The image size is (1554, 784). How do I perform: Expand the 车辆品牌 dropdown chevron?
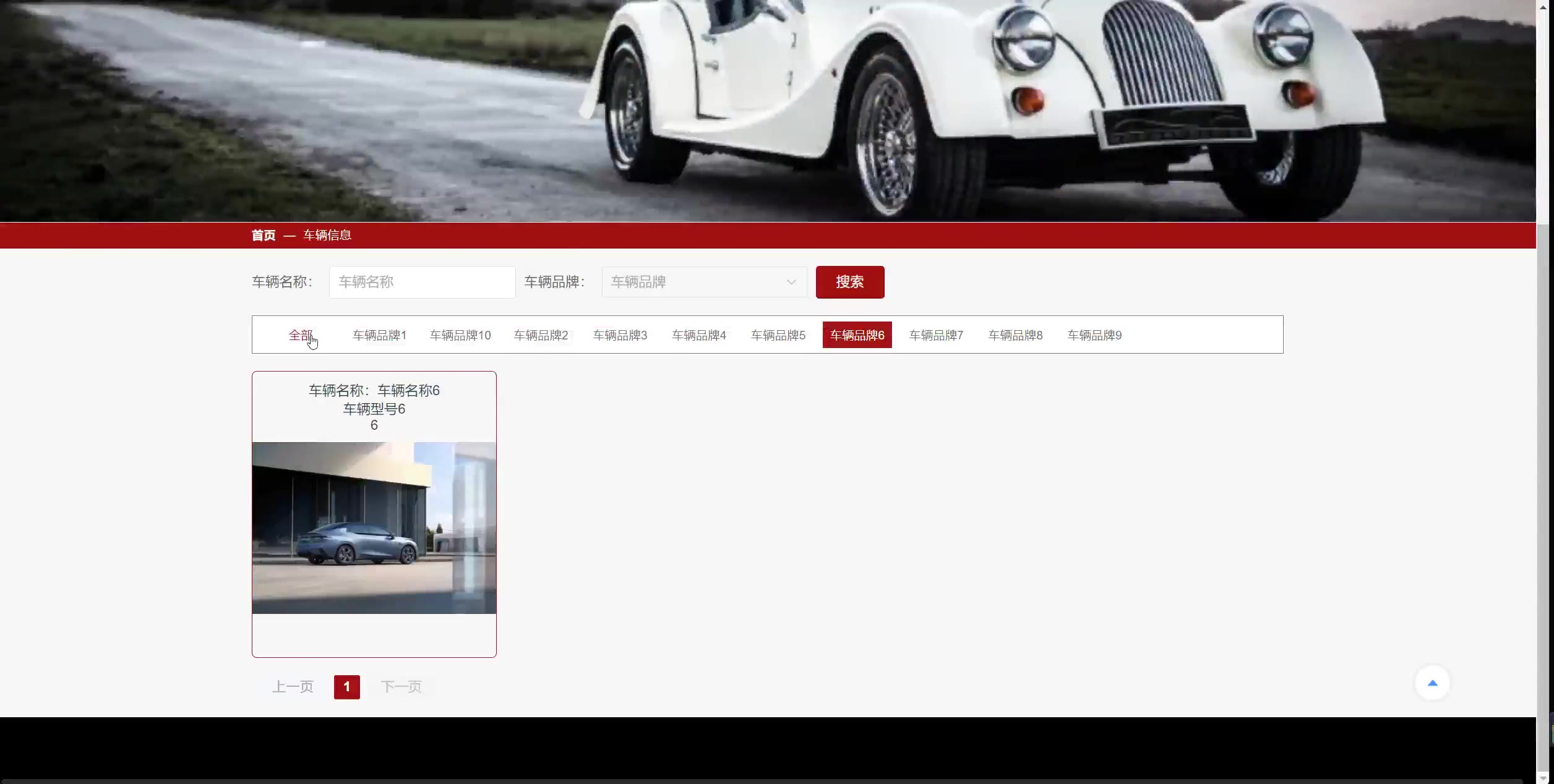(x=791, y=282)
